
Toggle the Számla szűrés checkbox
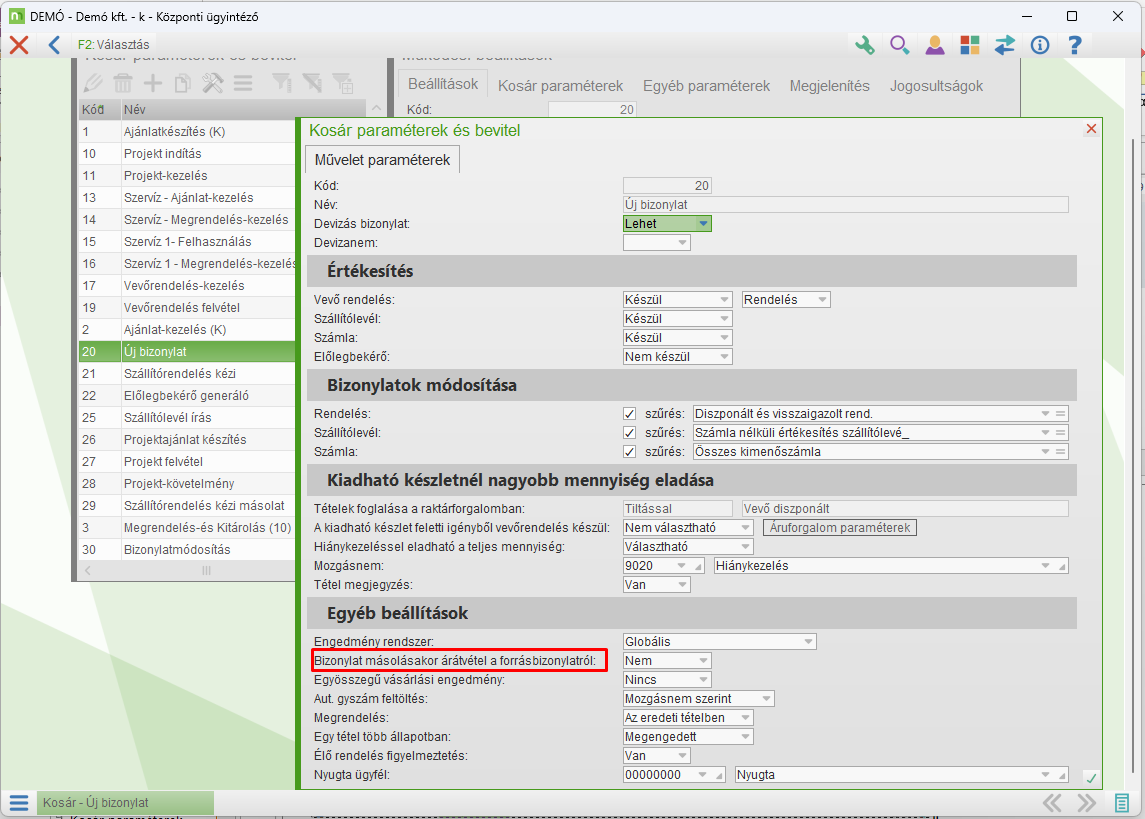629,452
